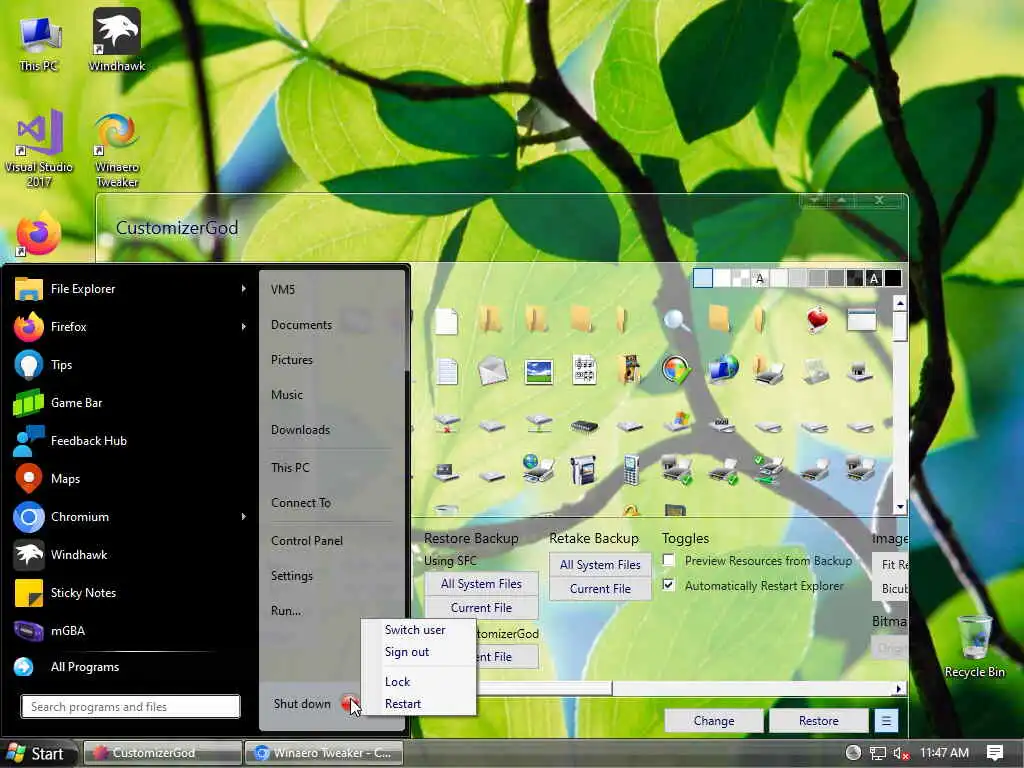The height and width of the screenshot is (768, 1024).
Task: Open the Recycle Bin on desktop
Action: coord(974,647)
